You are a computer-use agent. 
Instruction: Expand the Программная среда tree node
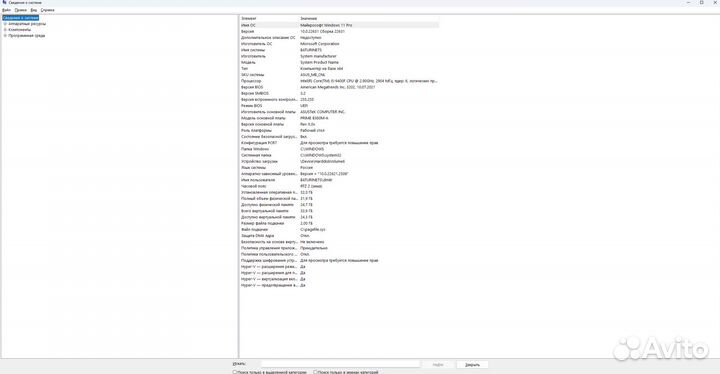pos(5,35)
